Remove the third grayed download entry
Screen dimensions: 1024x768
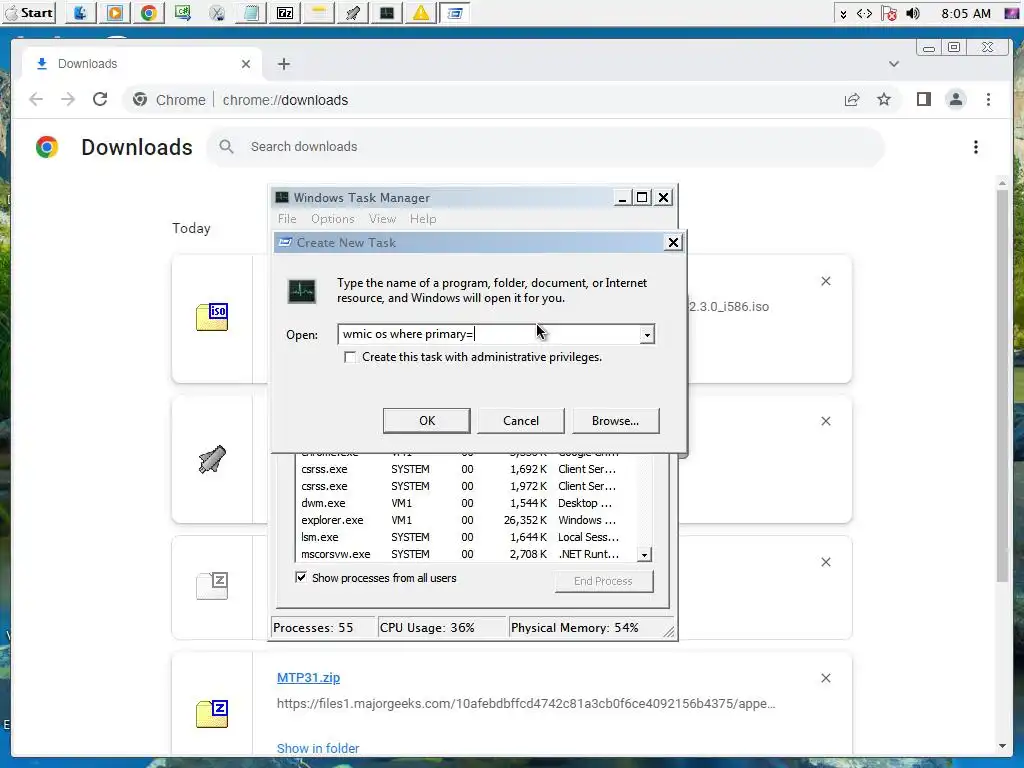825,562
